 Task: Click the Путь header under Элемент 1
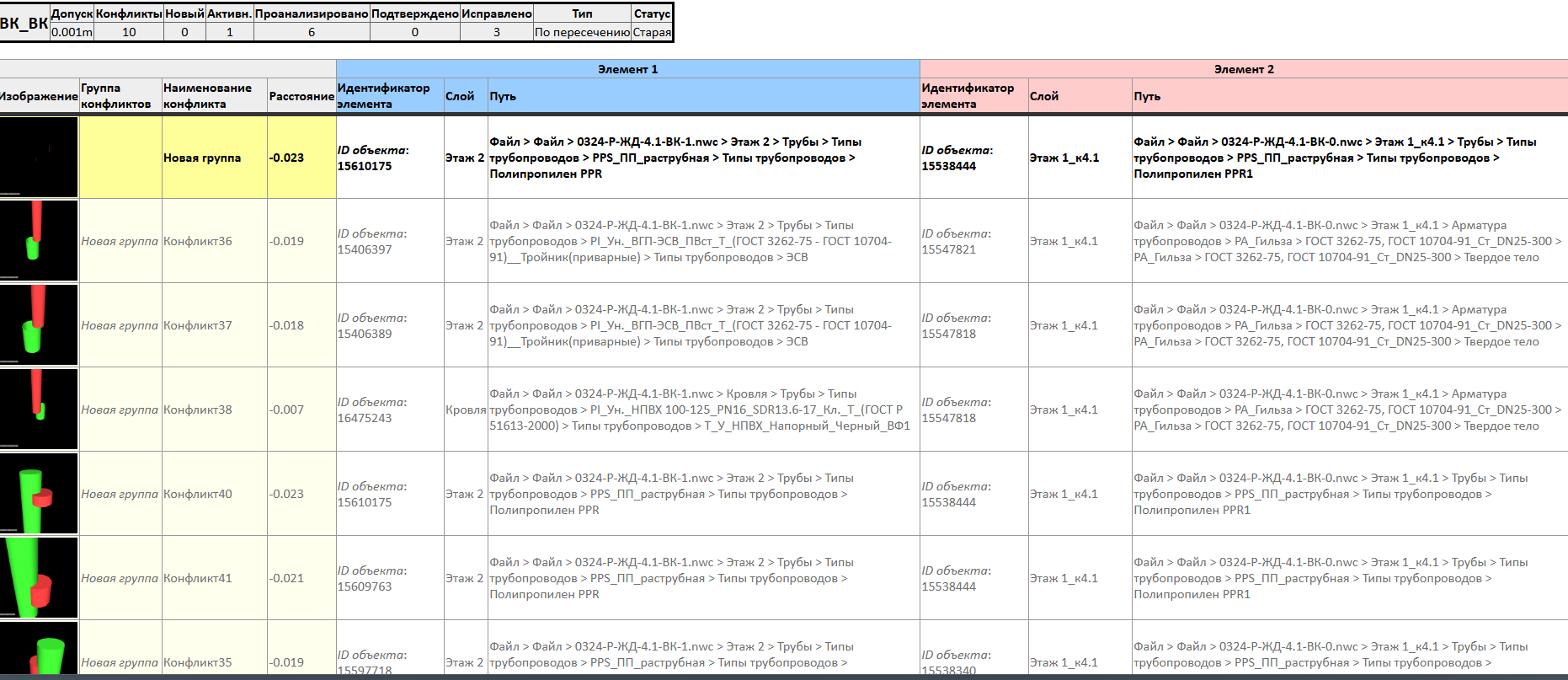pyautogui.click(x=703, y=96)
